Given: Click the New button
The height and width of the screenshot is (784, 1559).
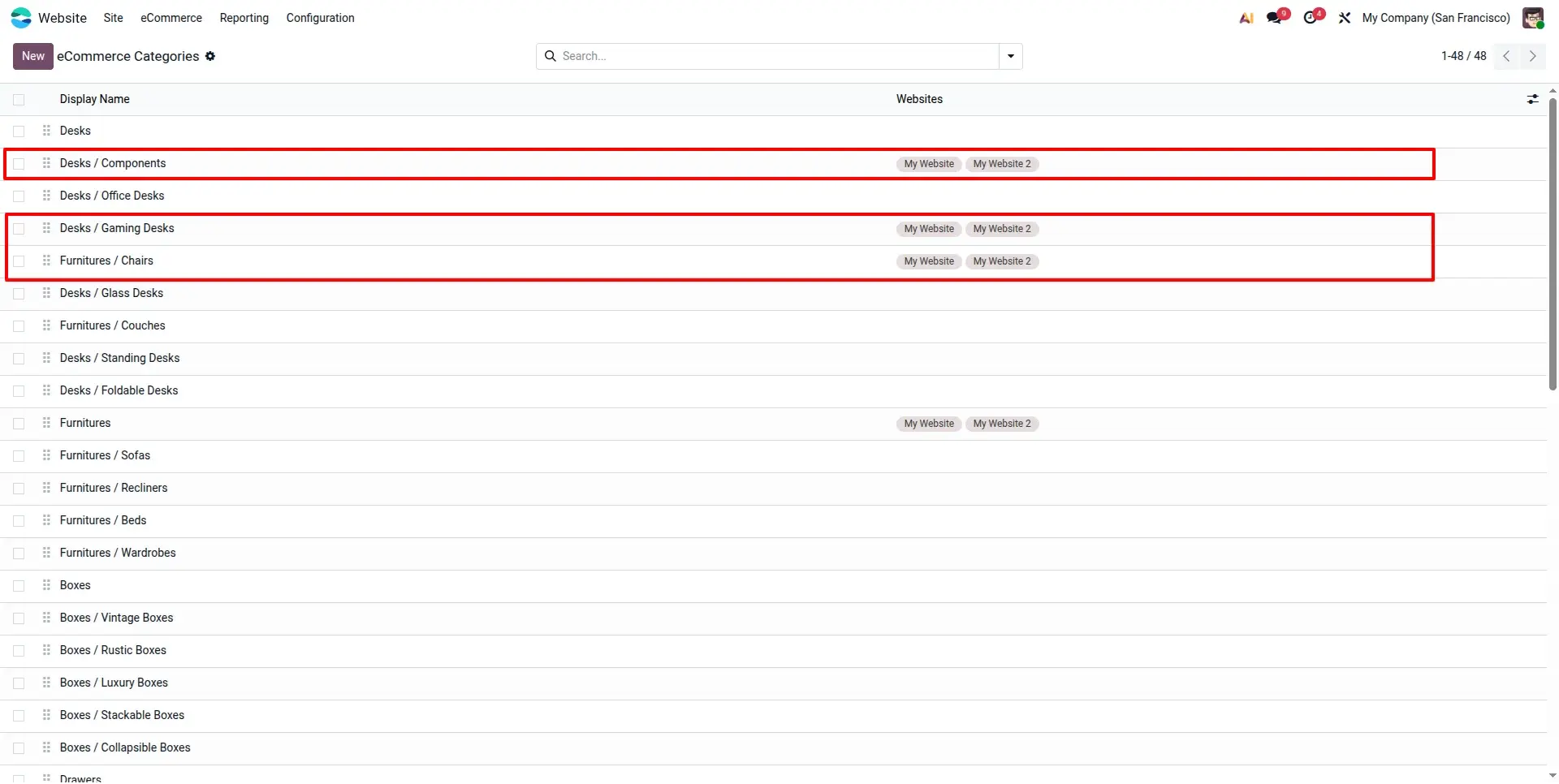Looking at the screenshot, I should pos(33,56).
